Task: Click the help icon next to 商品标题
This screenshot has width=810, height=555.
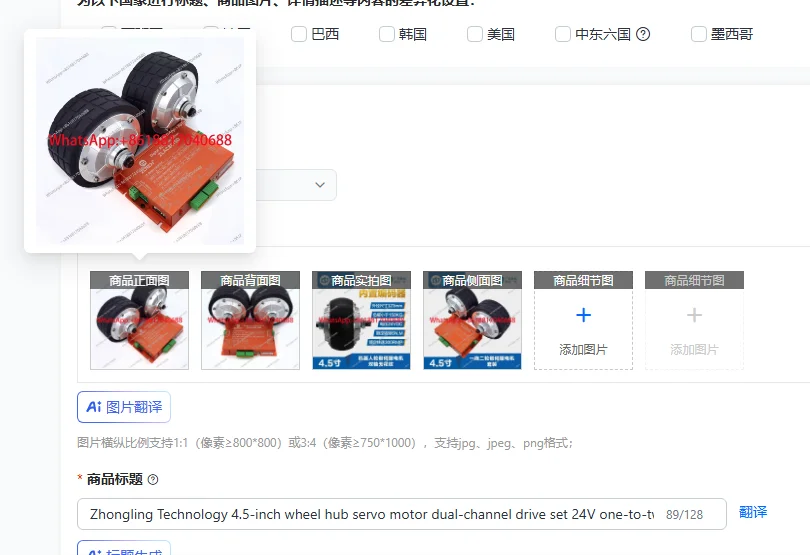Action: pyautogui.click(x=153, y=480)
